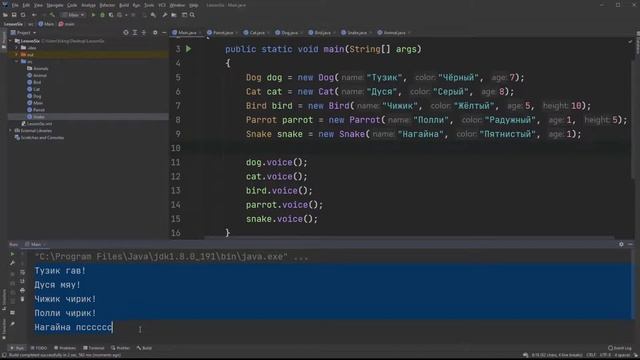Open Settings via wrench toolbar icon
640x360 pixels.
[x=164, y=15]
